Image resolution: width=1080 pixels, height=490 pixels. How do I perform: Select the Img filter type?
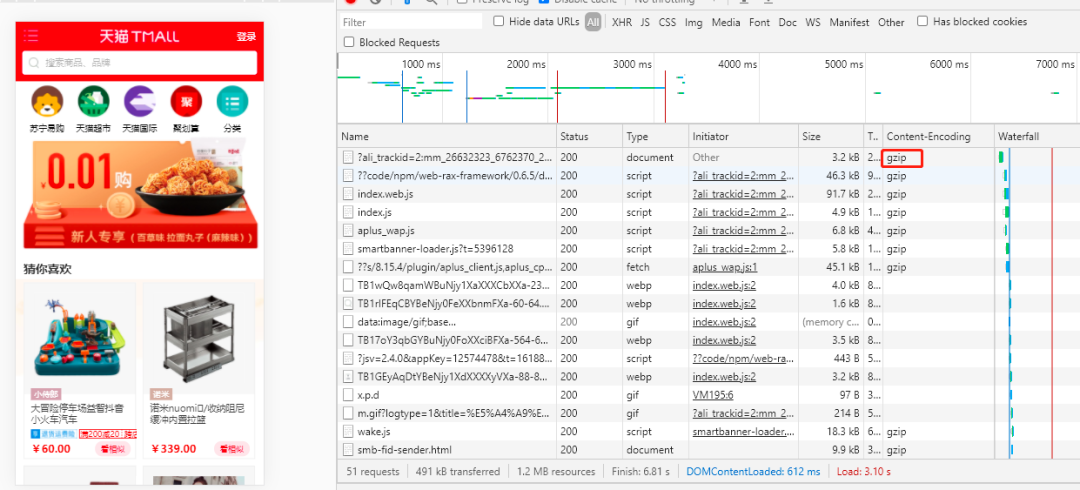coord(694,22)
